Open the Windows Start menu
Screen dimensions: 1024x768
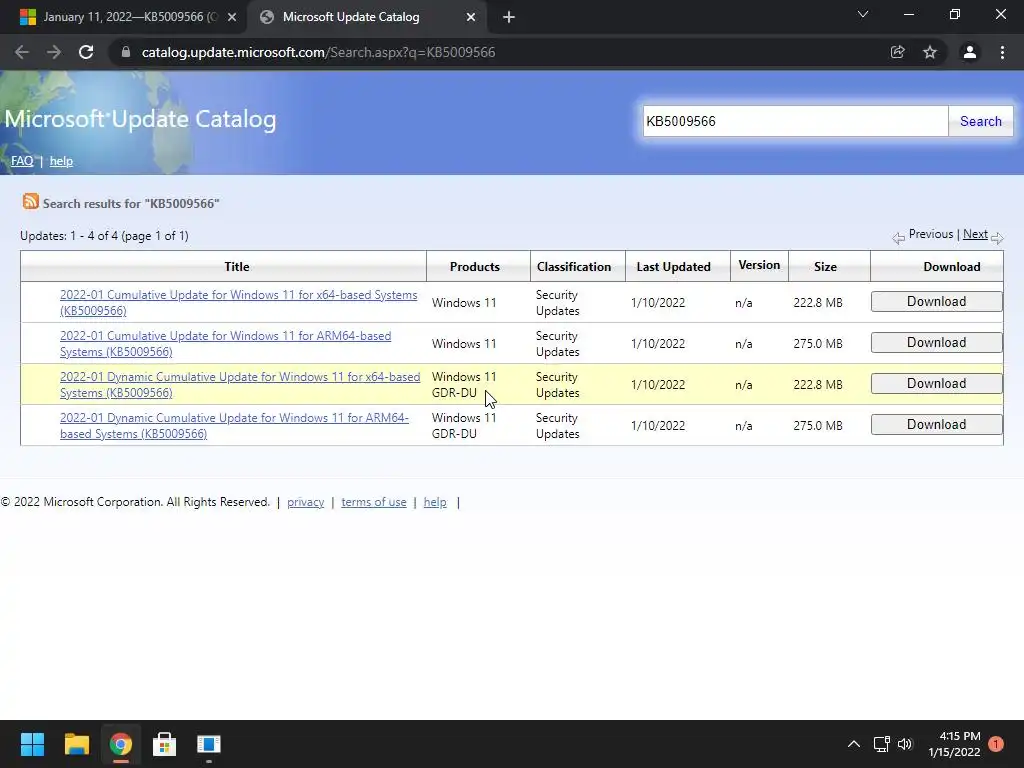tap(32, 744)
